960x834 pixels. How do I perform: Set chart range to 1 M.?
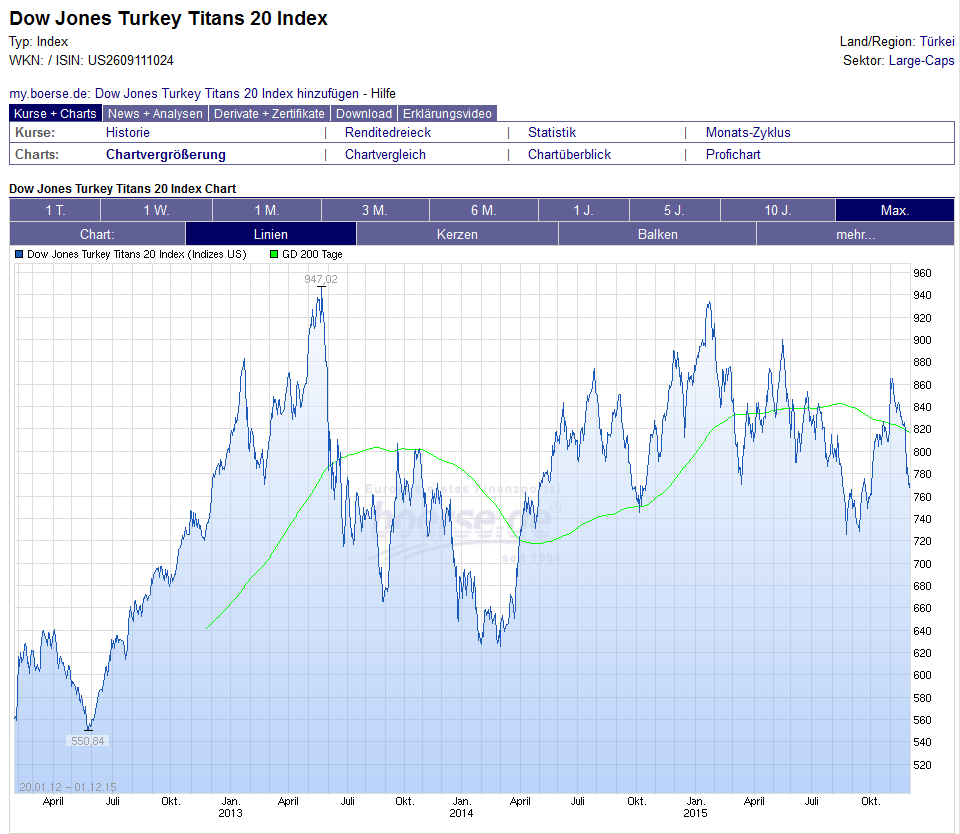pyautogui.click(x=267, y=210)
